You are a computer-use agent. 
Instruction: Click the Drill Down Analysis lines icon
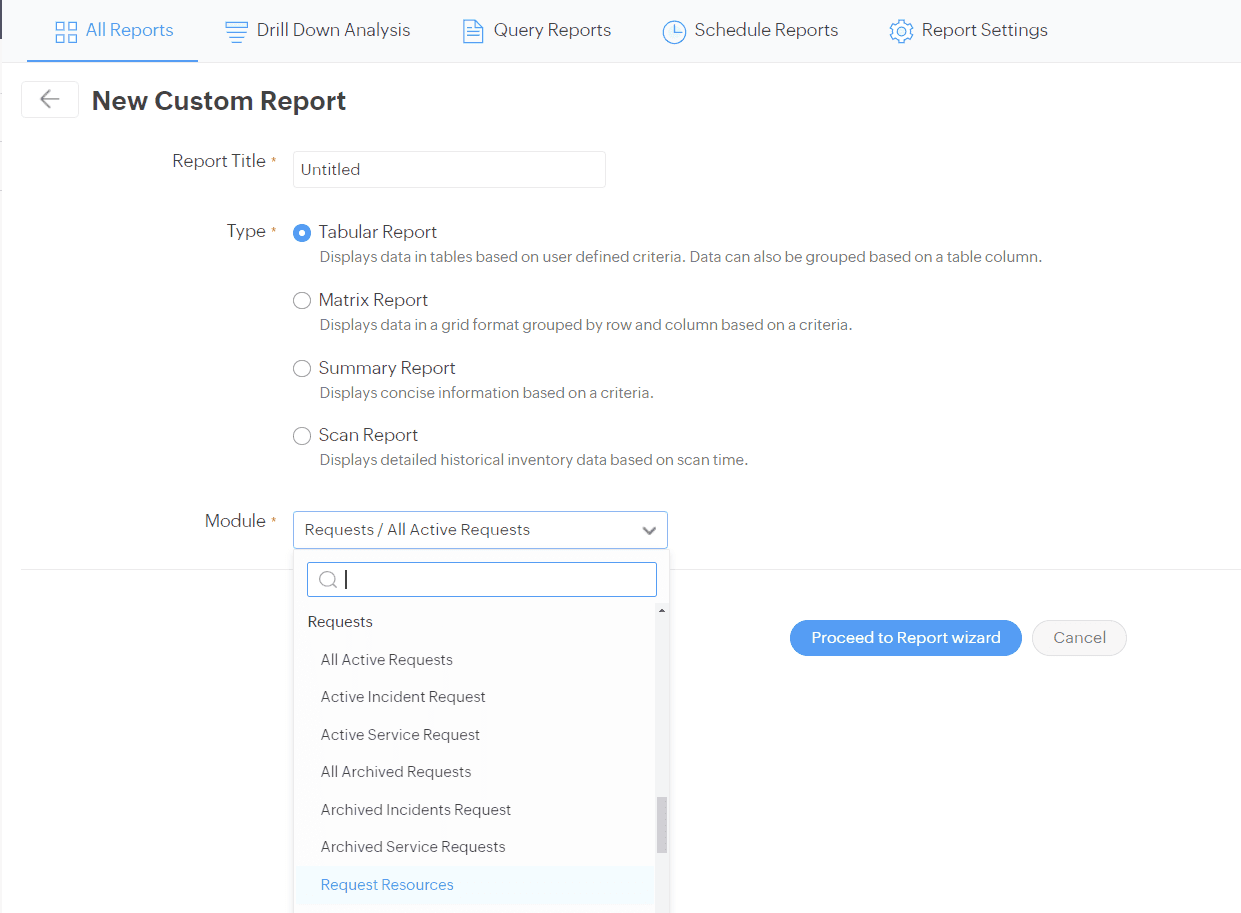pos(236,31)
